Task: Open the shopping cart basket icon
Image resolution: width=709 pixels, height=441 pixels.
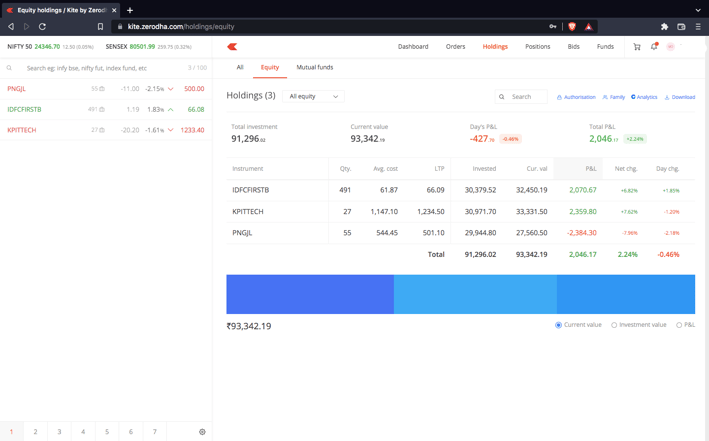Action: [x=637, y=47]
